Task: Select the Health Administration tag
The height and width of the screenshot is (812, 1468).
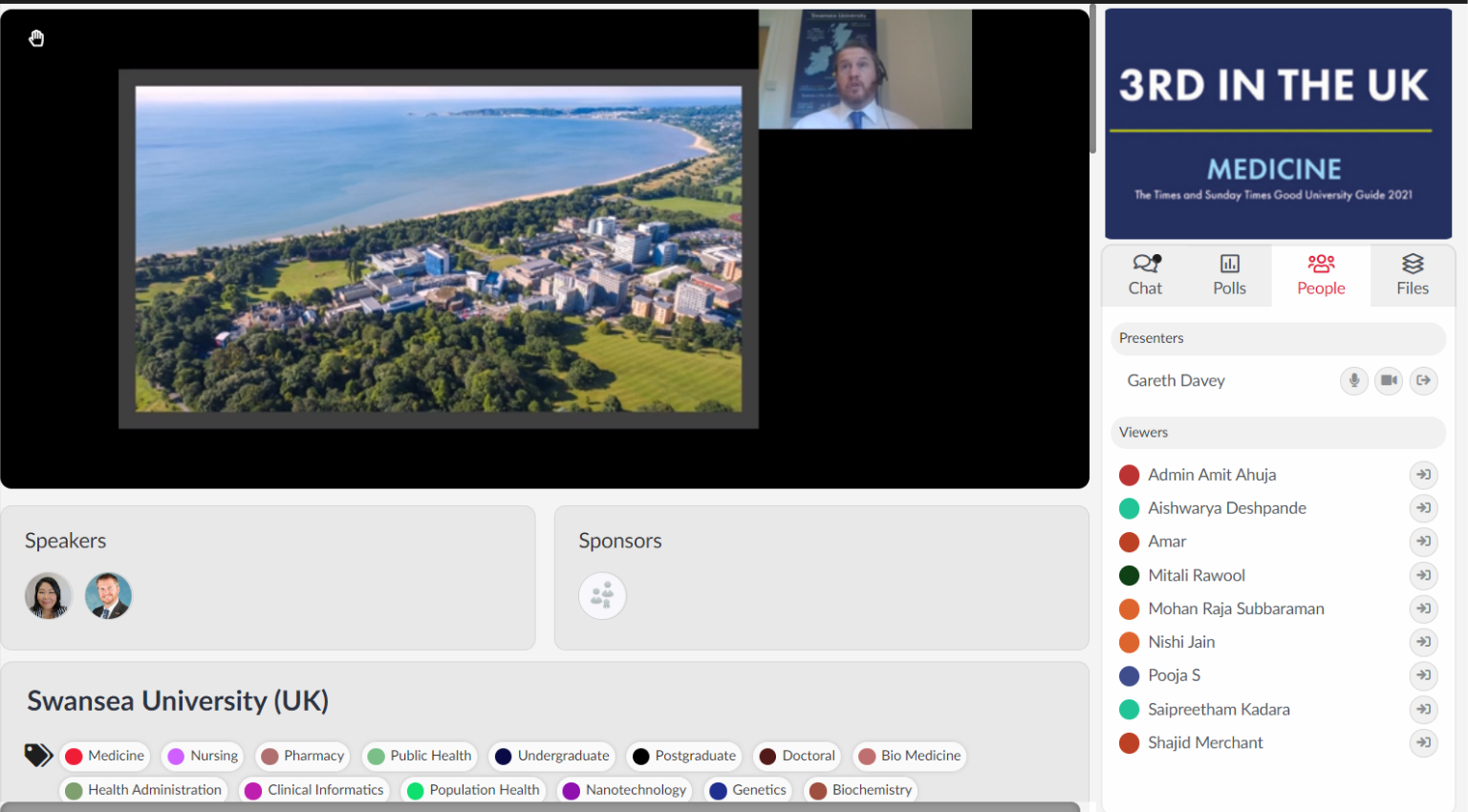Action: tap(143, 790)
